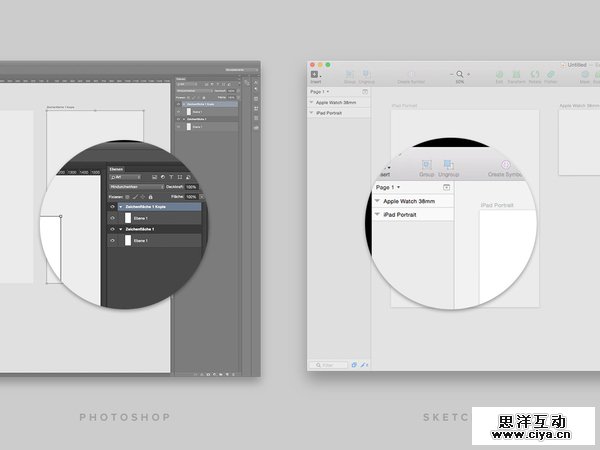
Task: Zoom in with the magnifier plus button
Action: tap(469, 74)
